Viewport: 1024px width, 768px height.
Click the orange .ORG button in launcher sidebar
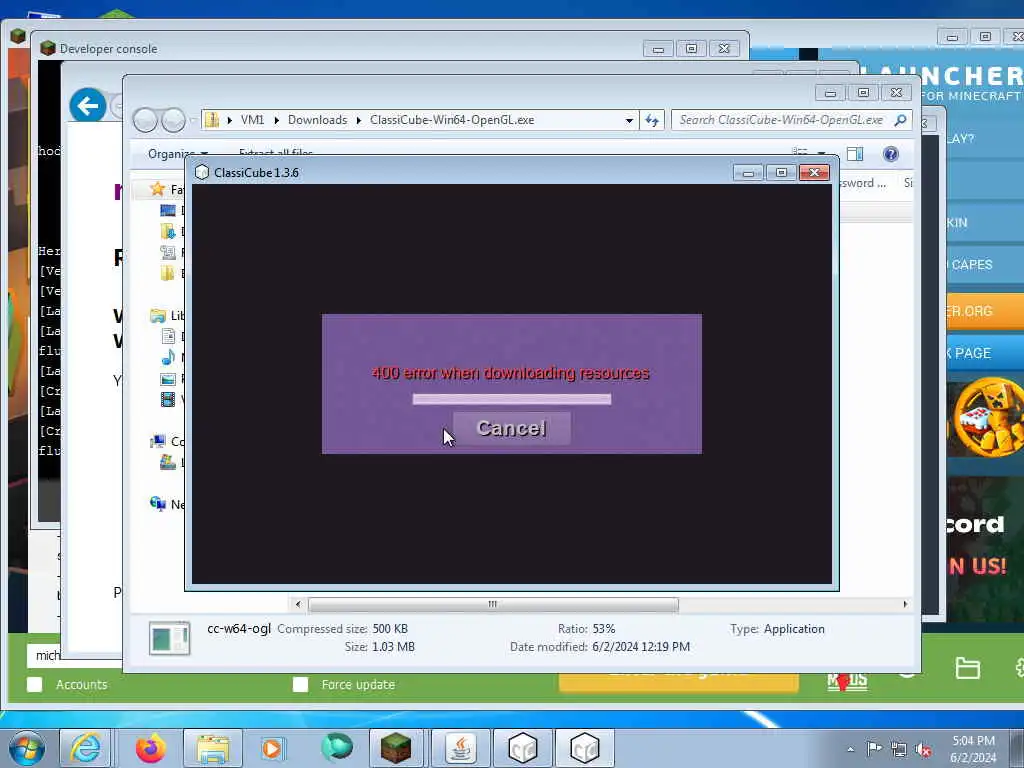pyautogui.click(x=985, y=311)
